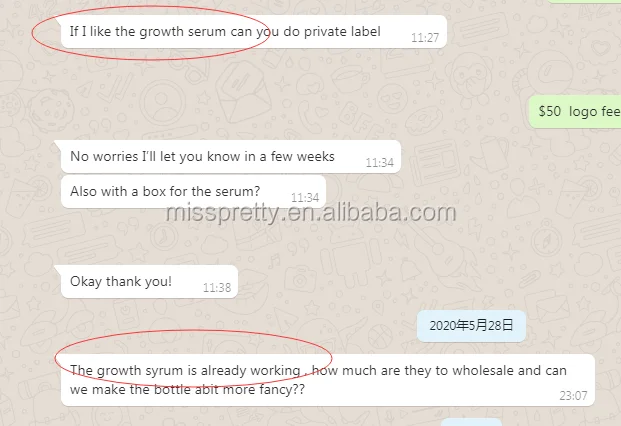Viewport: 621px width, 426px height.
Task: Click the 23:07 message timestamp
Action: click(573, 396)
